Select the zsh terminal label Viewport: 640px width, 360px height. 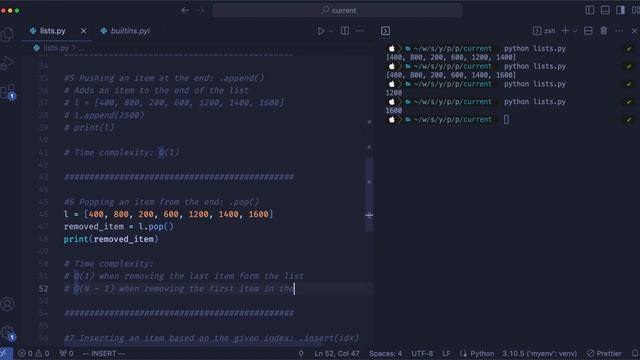pyautogui.click(x=544, y=31)
